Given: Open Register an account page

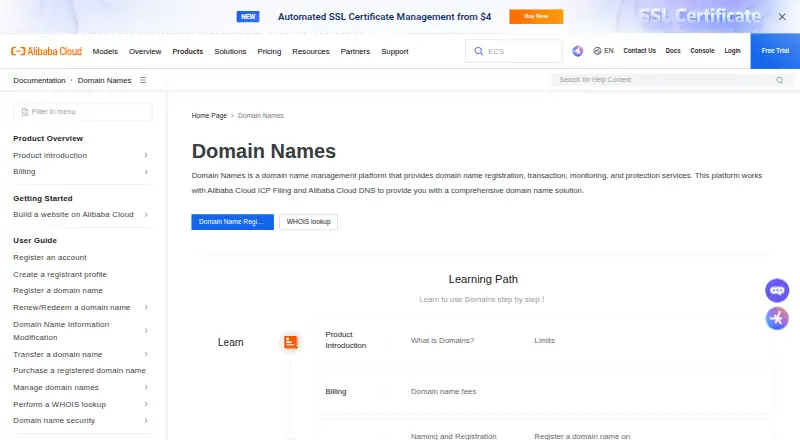Looking at the screenshot, I should tap(50, 258).
